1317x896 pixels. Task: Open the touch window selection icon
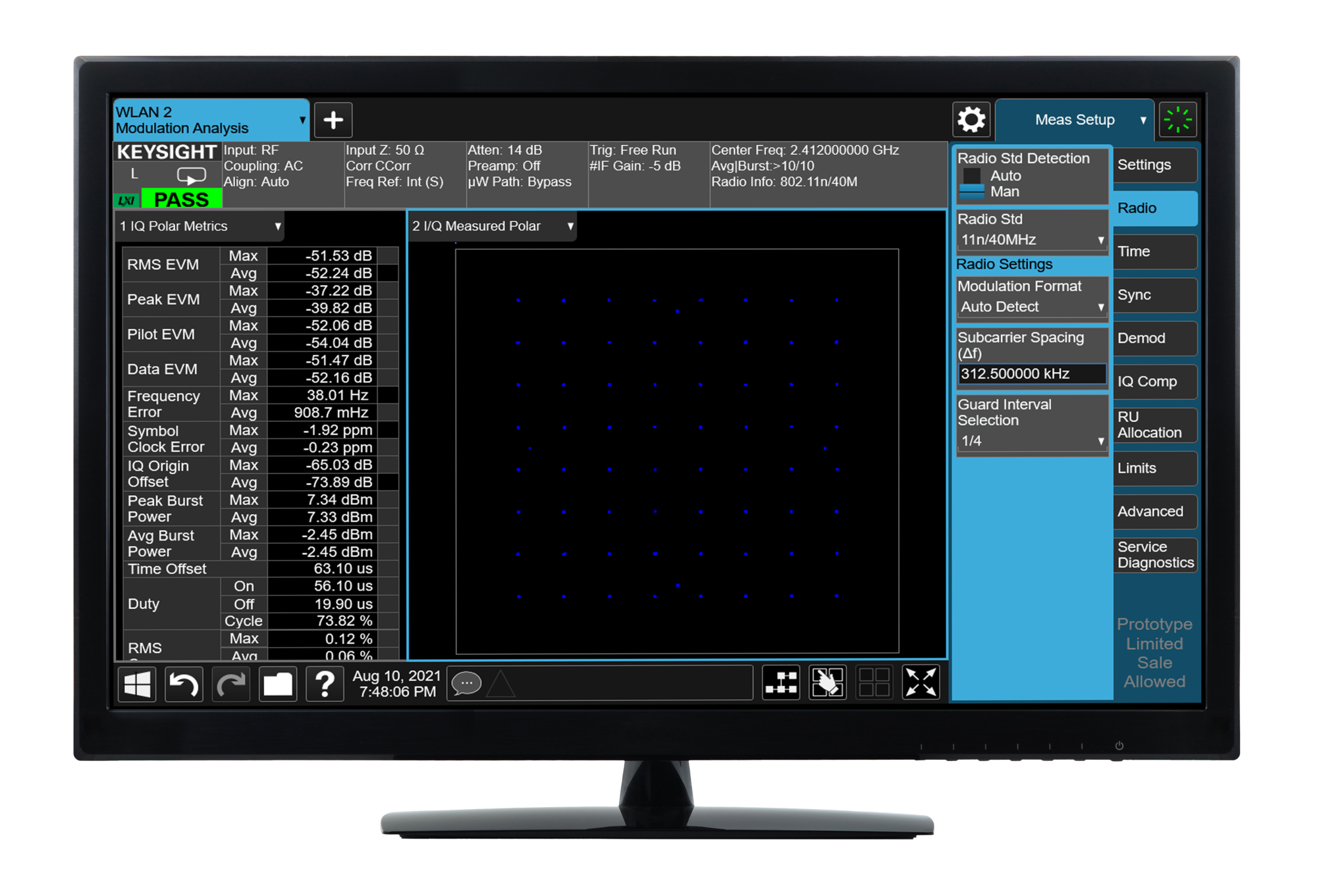(827, 682)
